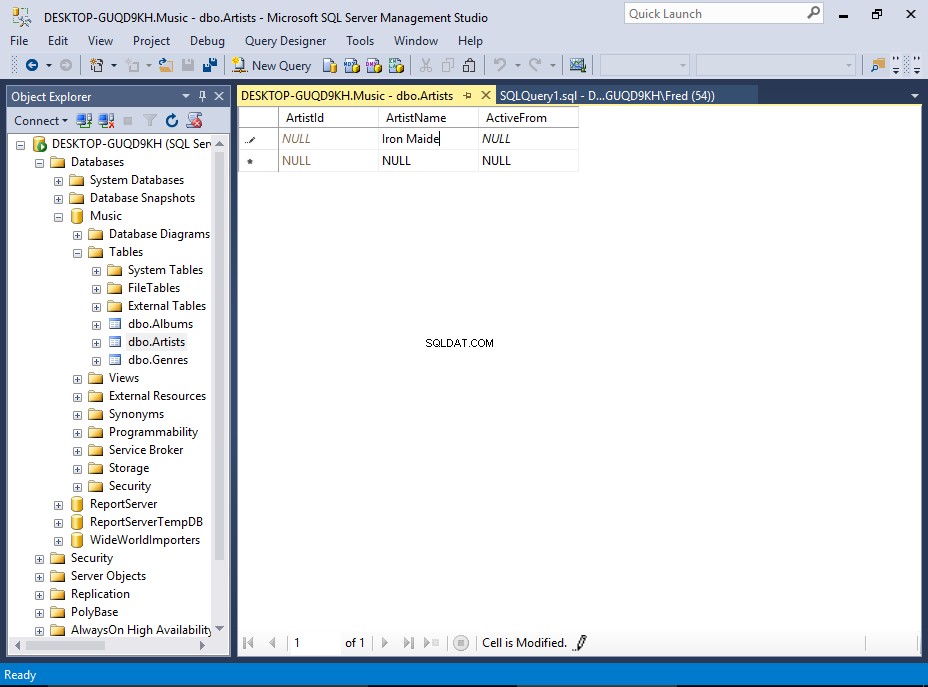The image size is (928, 687).
Task: Click the Object Explorer horizontal scrollbar
Action: pos(65,645)
